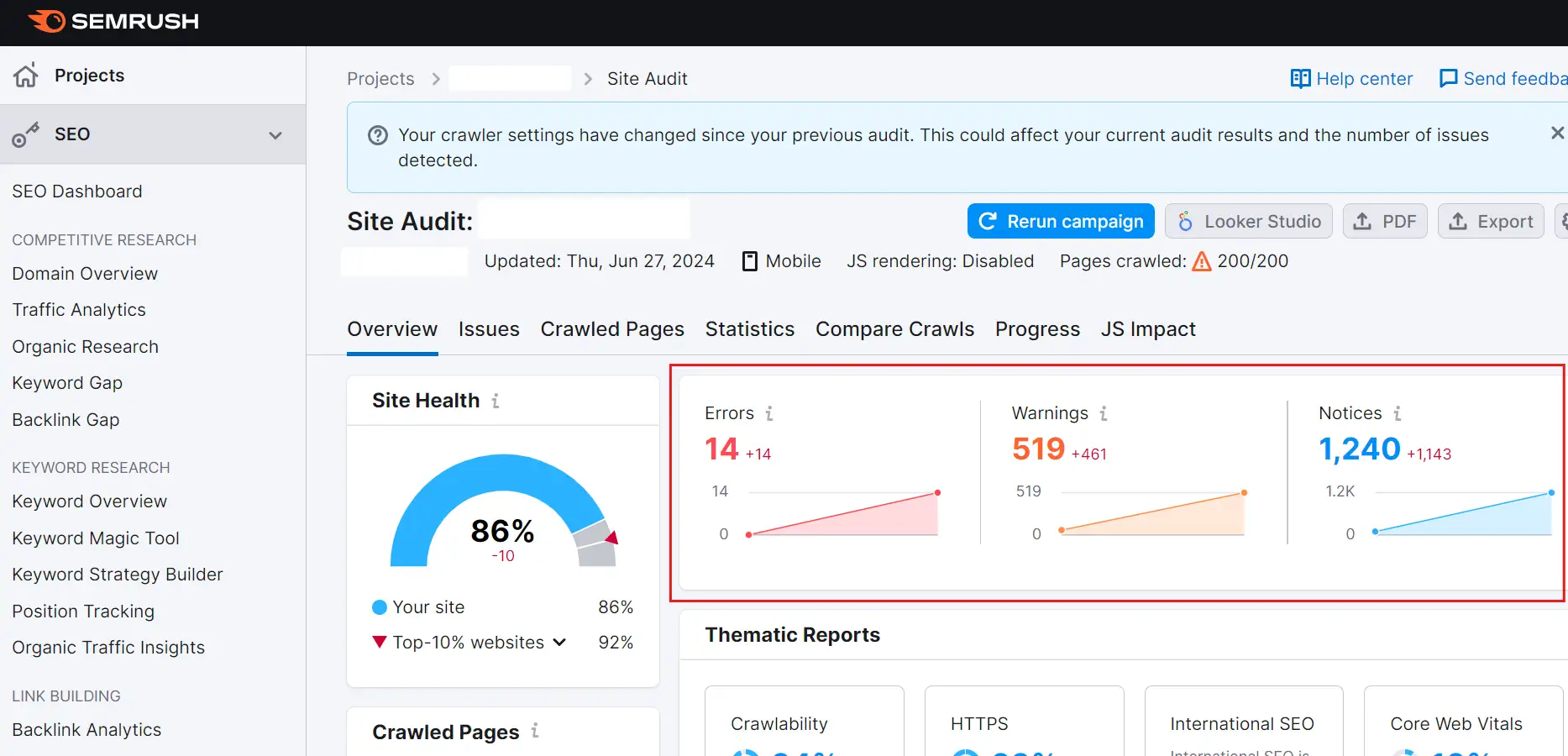Click the Send feedback chat icon
1568x756 pixels.
coord(1448,79)
